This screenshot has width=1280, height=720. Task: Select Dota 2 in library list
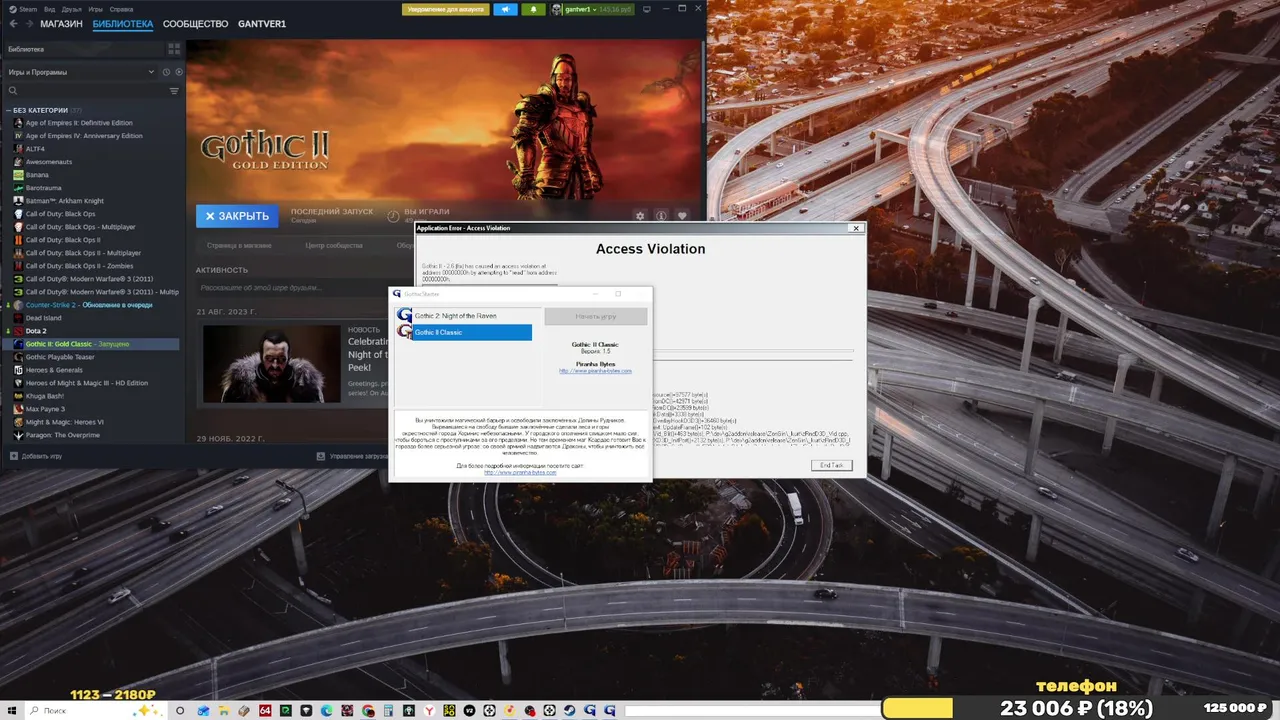click(x=36, y=331)
